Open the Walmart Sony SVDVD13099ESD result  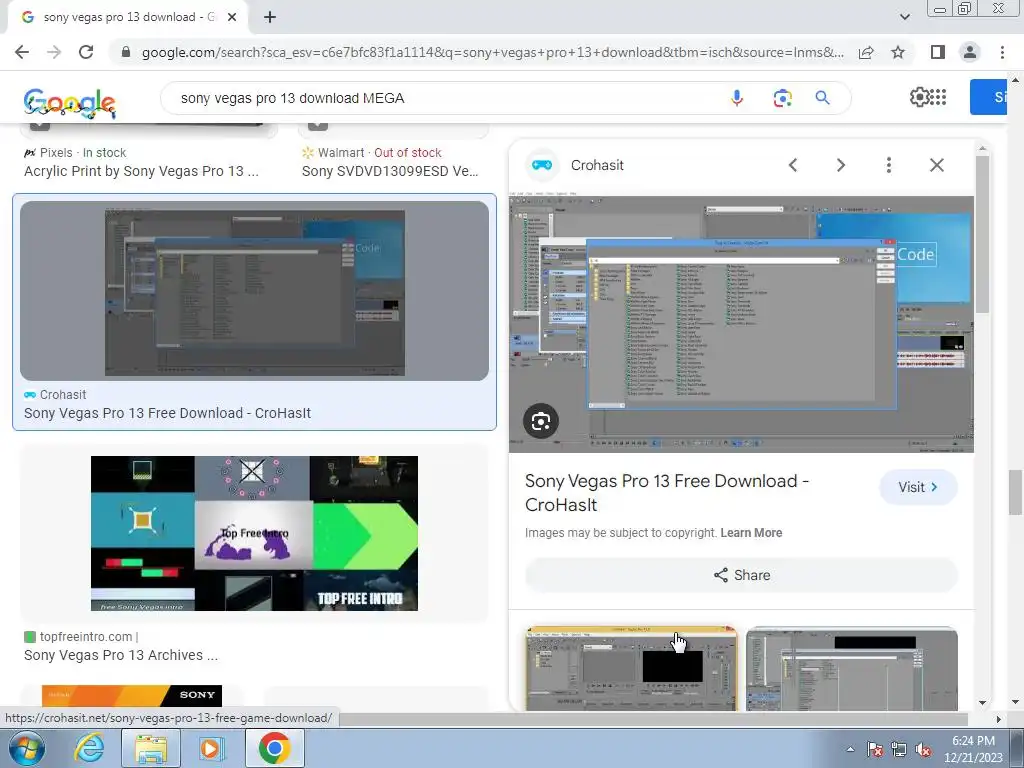(390, 171)
